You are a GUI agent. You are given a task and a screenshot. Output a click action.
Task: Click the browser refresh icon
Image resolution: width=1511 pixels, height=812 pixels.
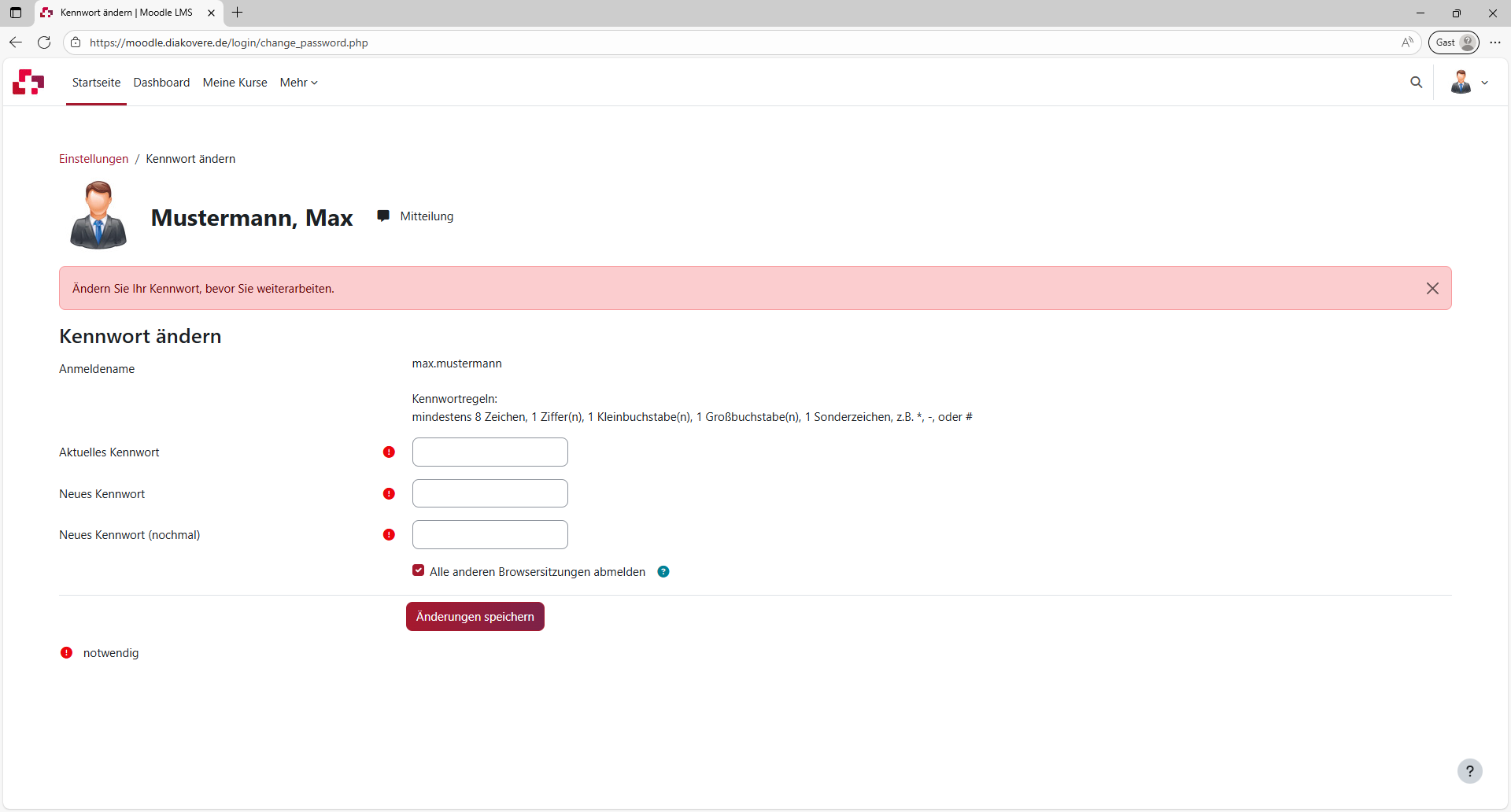(x=44, y=42)
